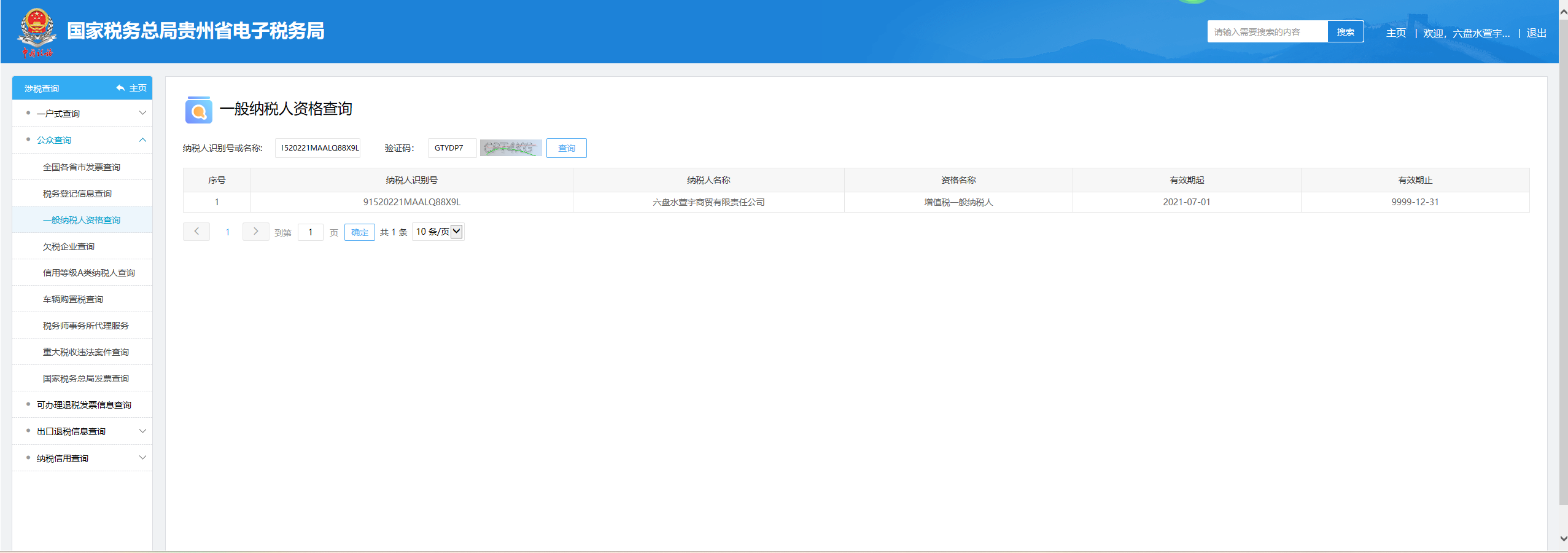Refresh the captcha verification image
Screen dimensions: 1568x553
point(510,148)
